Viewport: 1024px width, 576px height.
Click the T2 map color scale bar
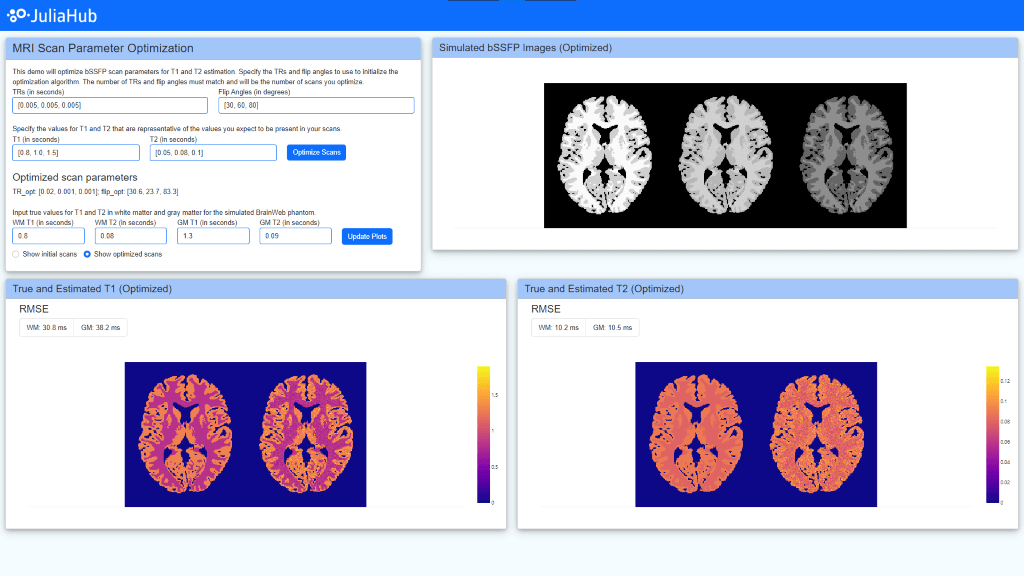click(993, 434)
